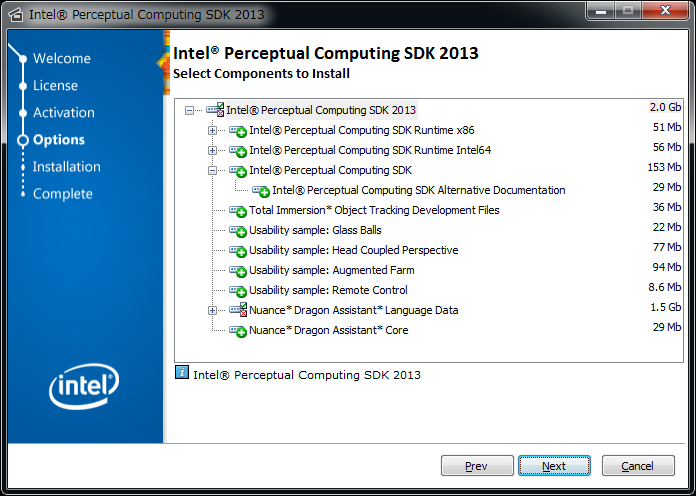Go to the License step in sidebar

click(55, 86)
